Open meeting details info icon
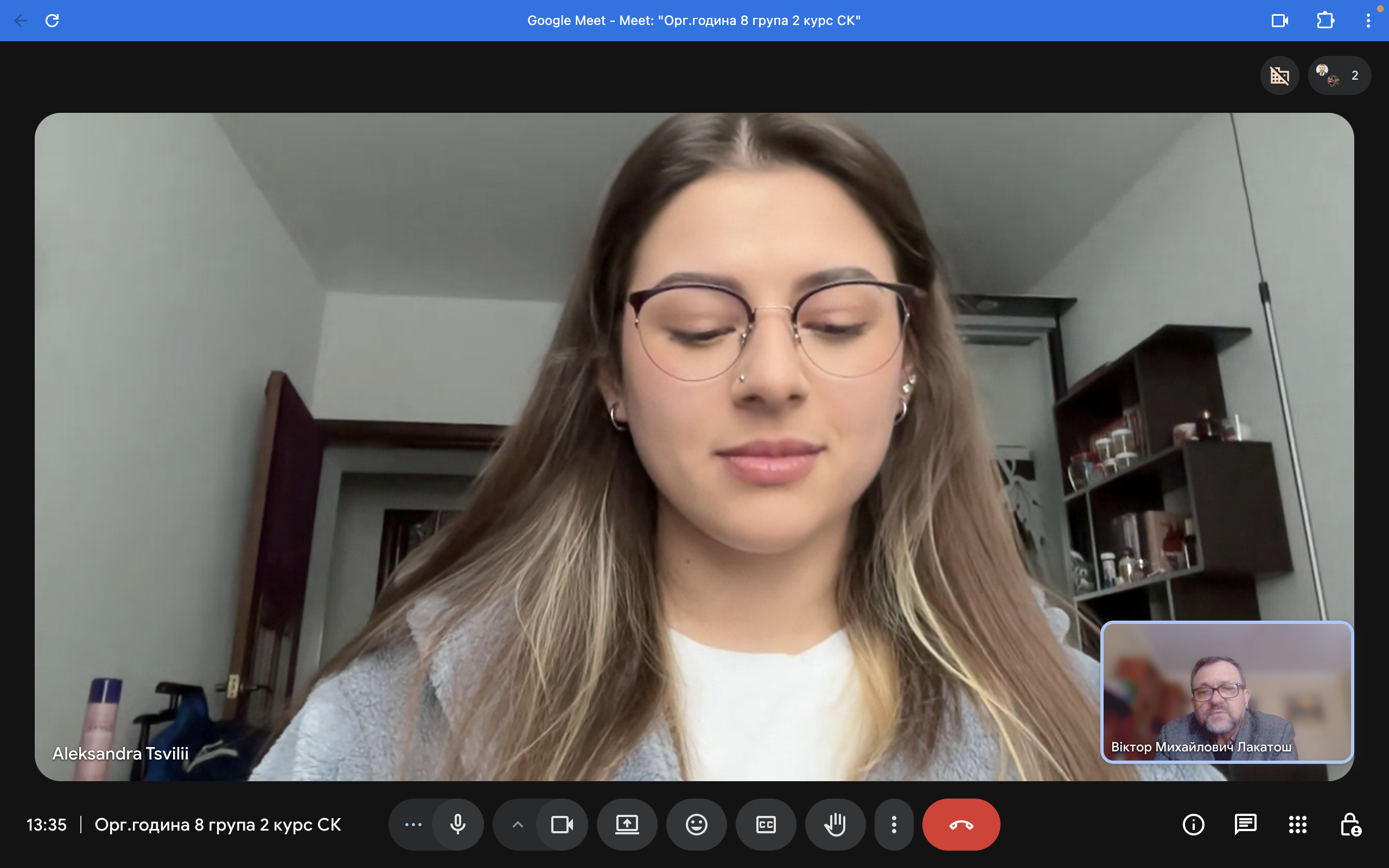Viewport: 1389px width, 868px height. tap(1193, 825)
